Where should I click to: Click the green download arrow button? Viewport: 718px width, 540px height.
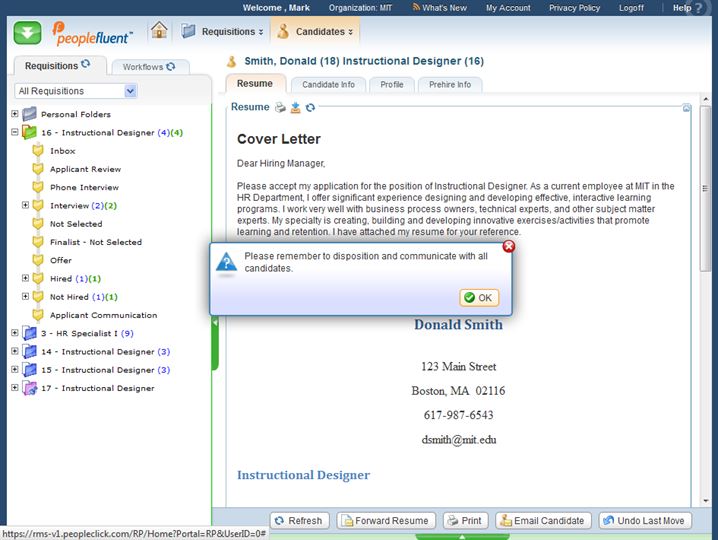27,32
